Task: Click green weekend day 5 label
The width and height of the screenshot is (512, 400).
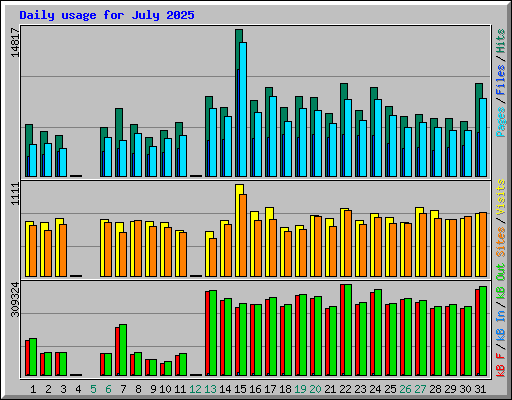Action: (93, 389)
